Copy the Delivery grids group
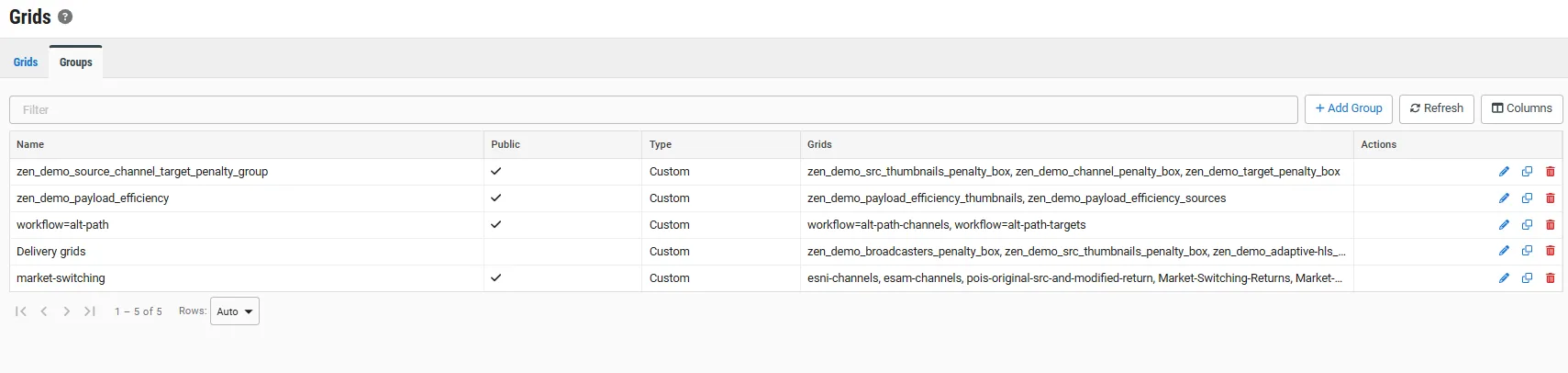 [x=1527, y=252]
